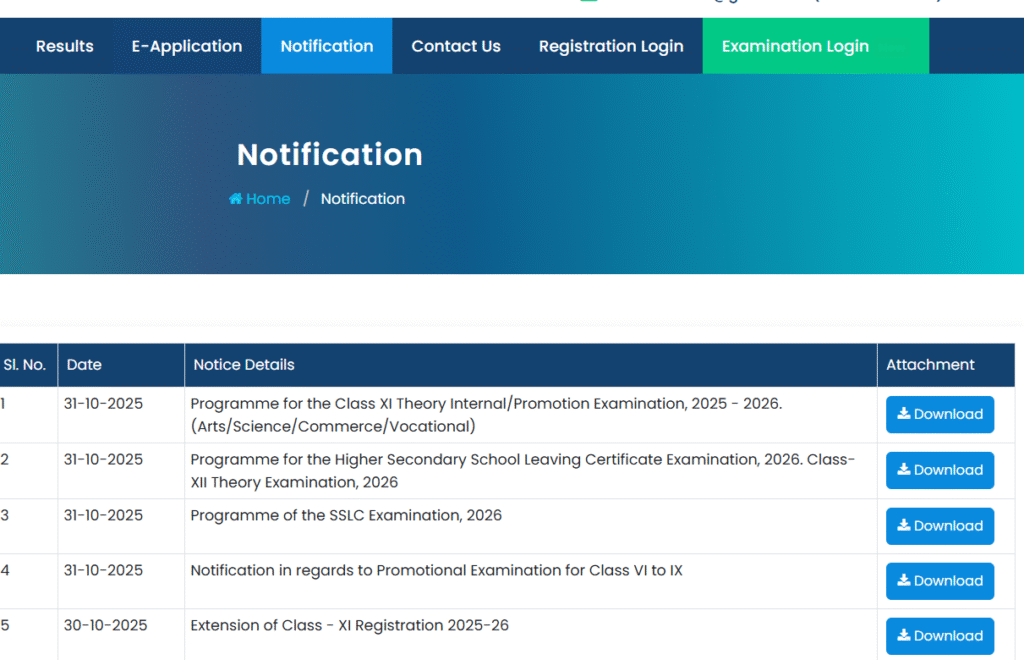Click the Sl. No. column header
Viewport: 1024px width, 660px height.
point(25,365)
